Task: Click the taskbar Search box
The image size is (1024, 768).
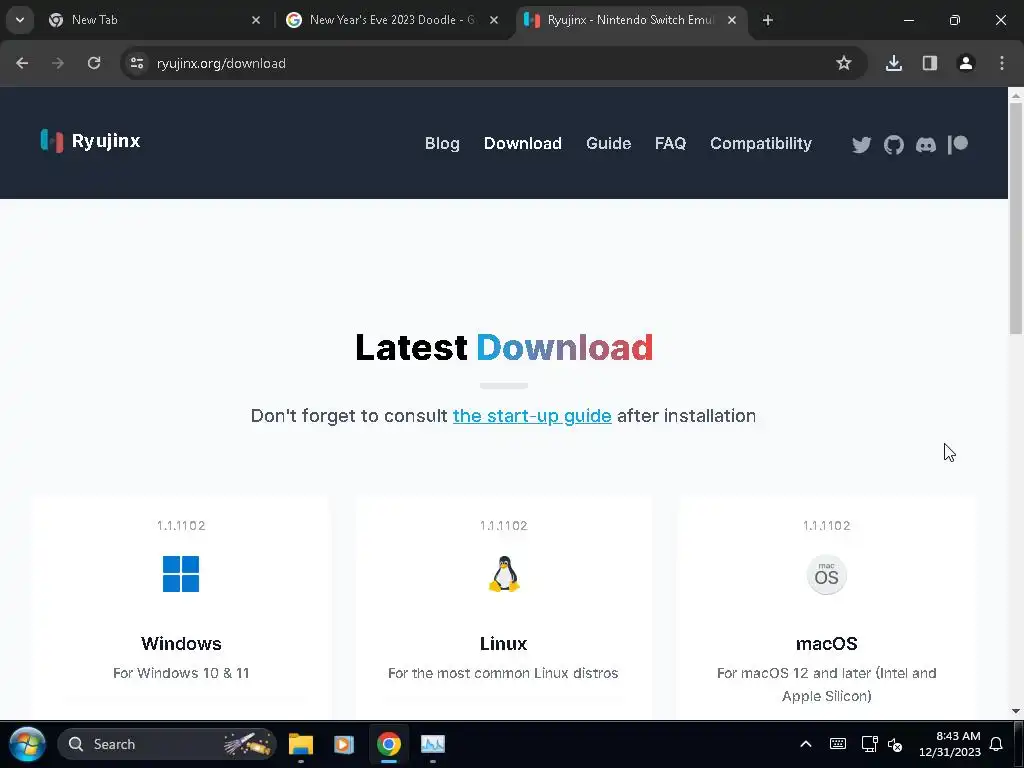Action: 167,744
